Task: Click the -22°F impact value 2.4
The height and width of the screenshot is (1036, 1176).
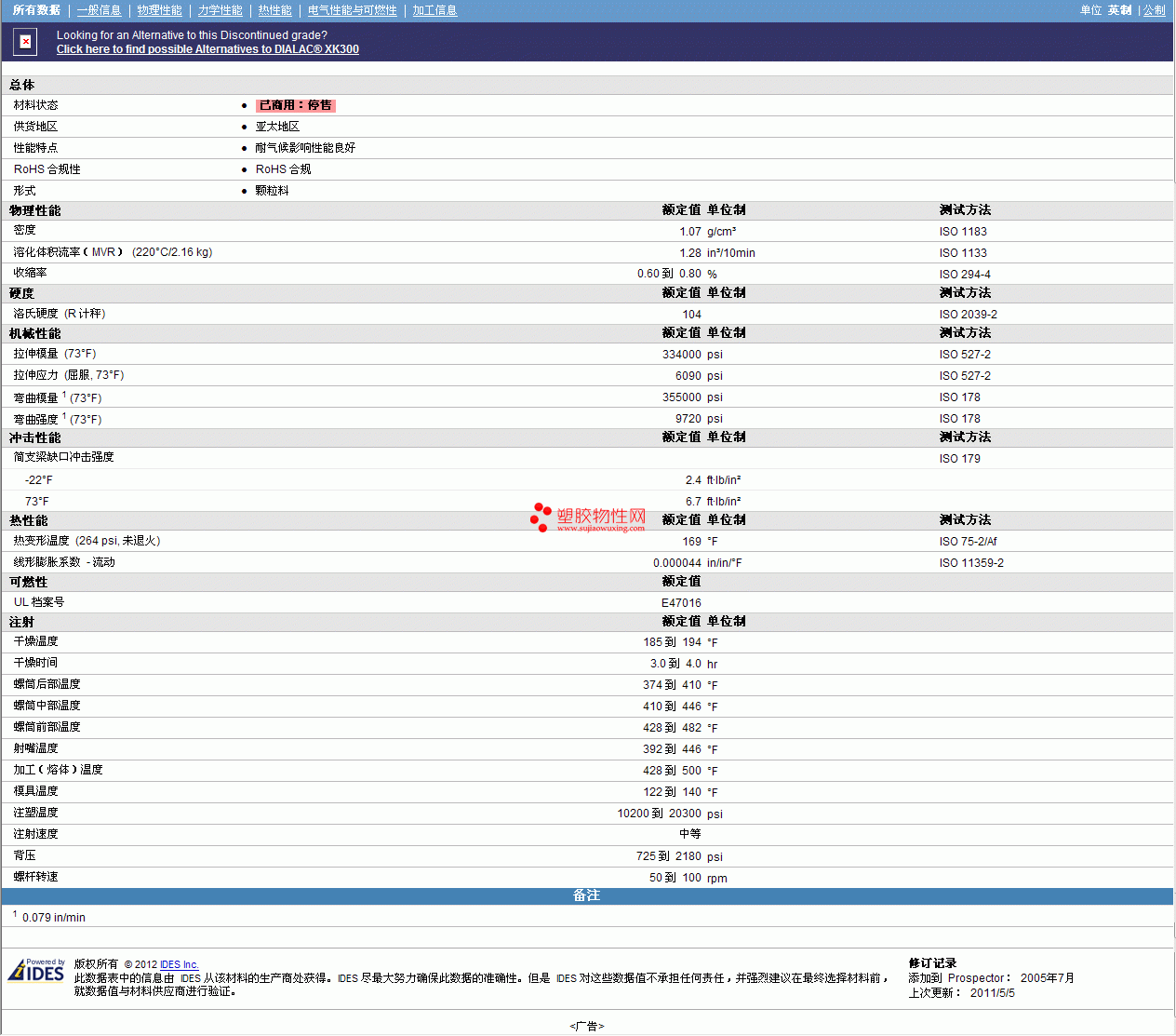Action: 693,480
